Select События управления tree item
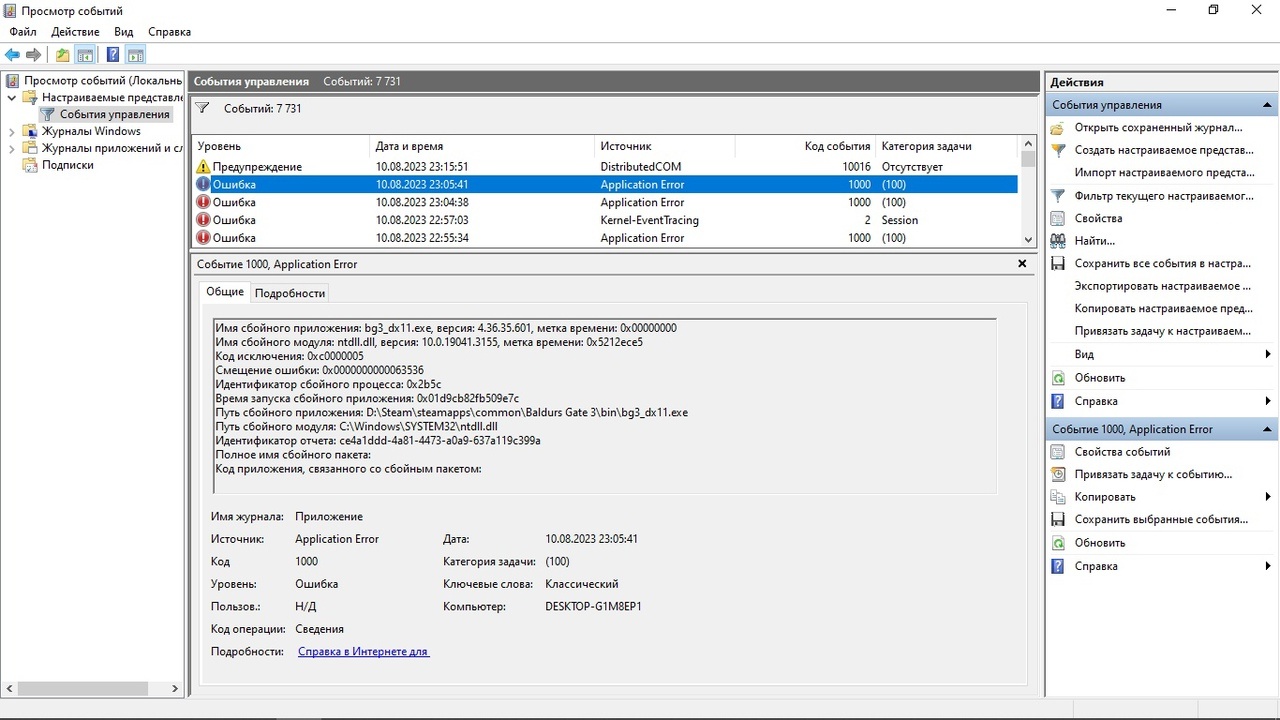1280x720 pixels. [x=114, y=115]
